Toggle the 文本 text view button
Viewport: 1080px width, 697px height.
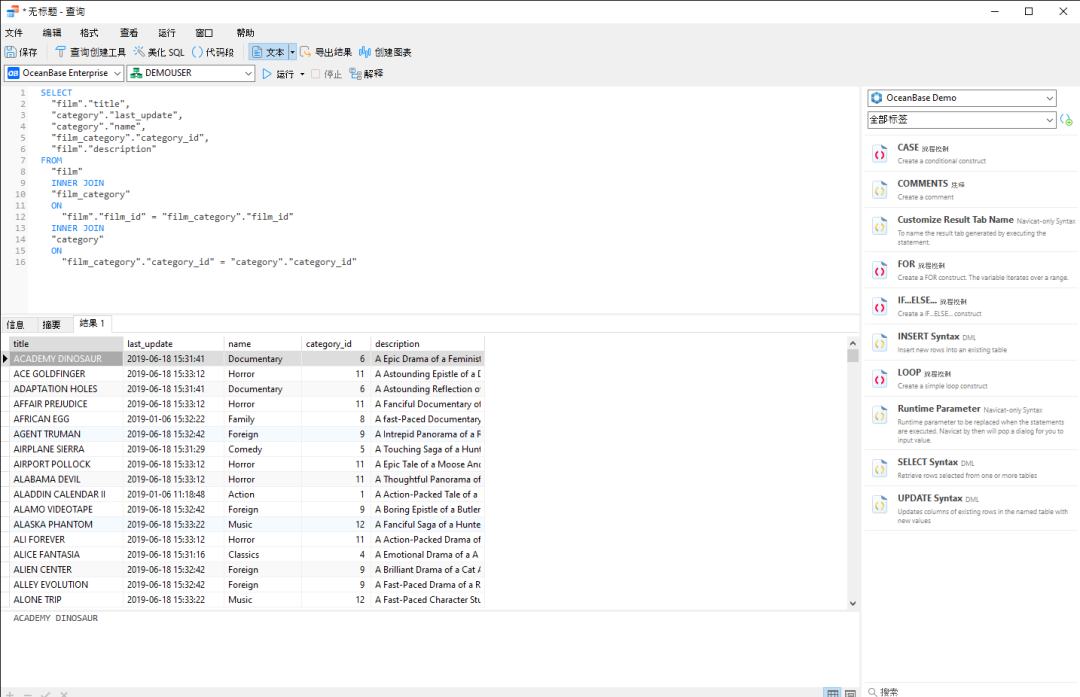click(x=267, y=52)
